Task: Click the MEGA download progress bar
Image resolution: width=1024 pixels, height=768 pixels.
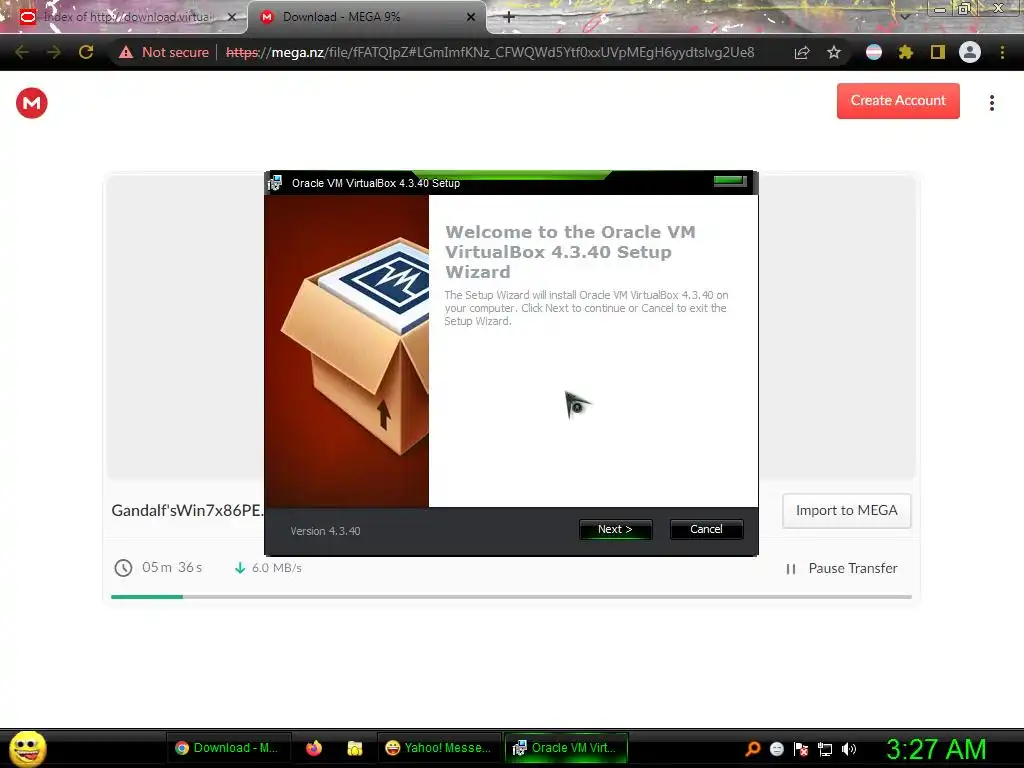Action: point(511,596)
